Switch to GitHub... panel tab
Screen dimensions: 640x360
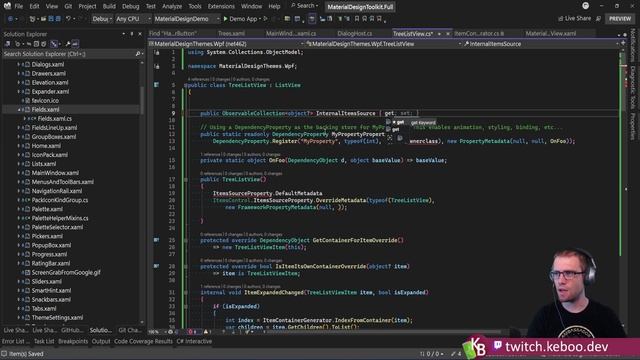pos(72,330)
